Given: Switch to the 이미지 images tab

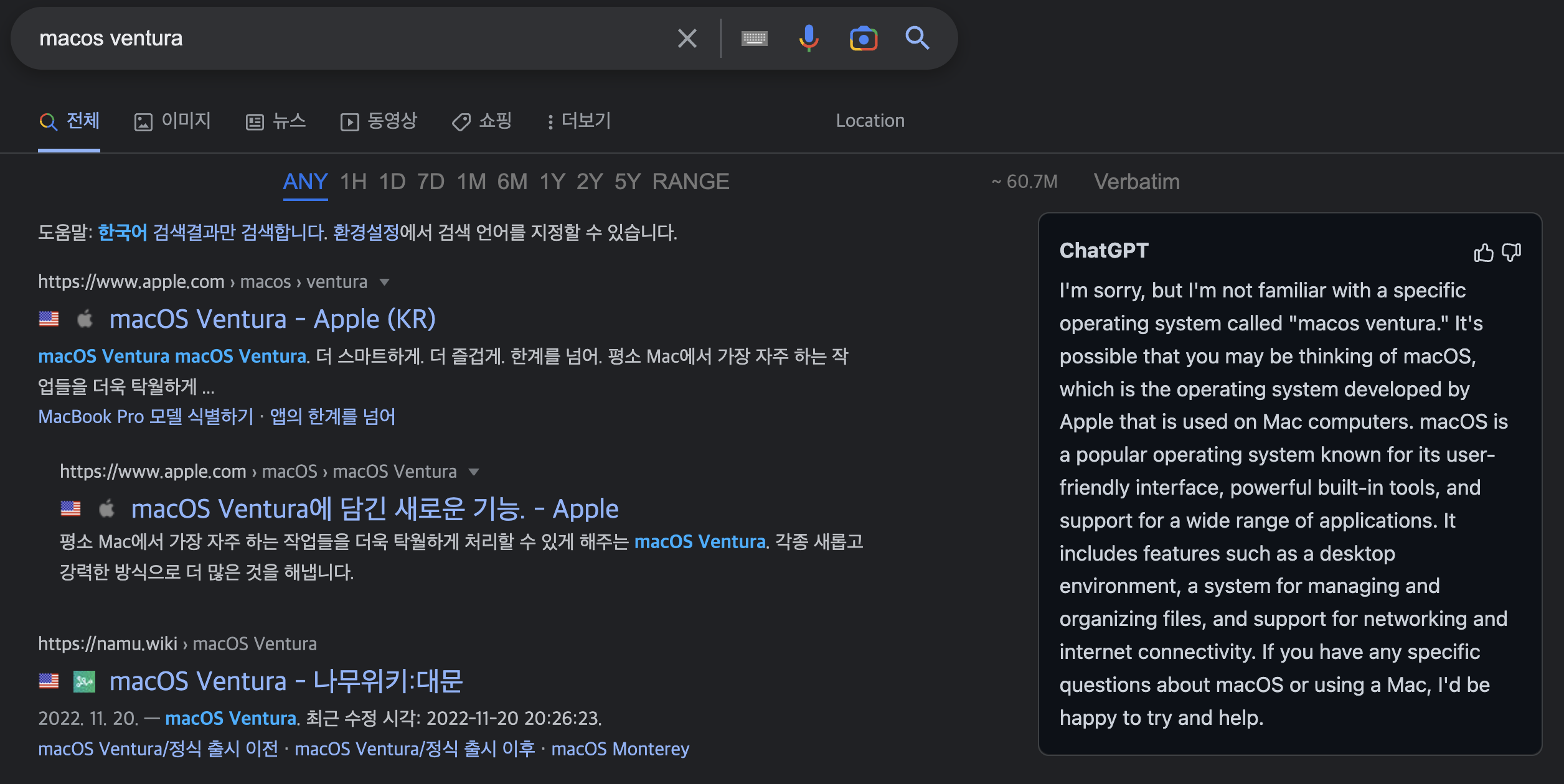Looking at the screenshot, I should [x=172, y=121].
